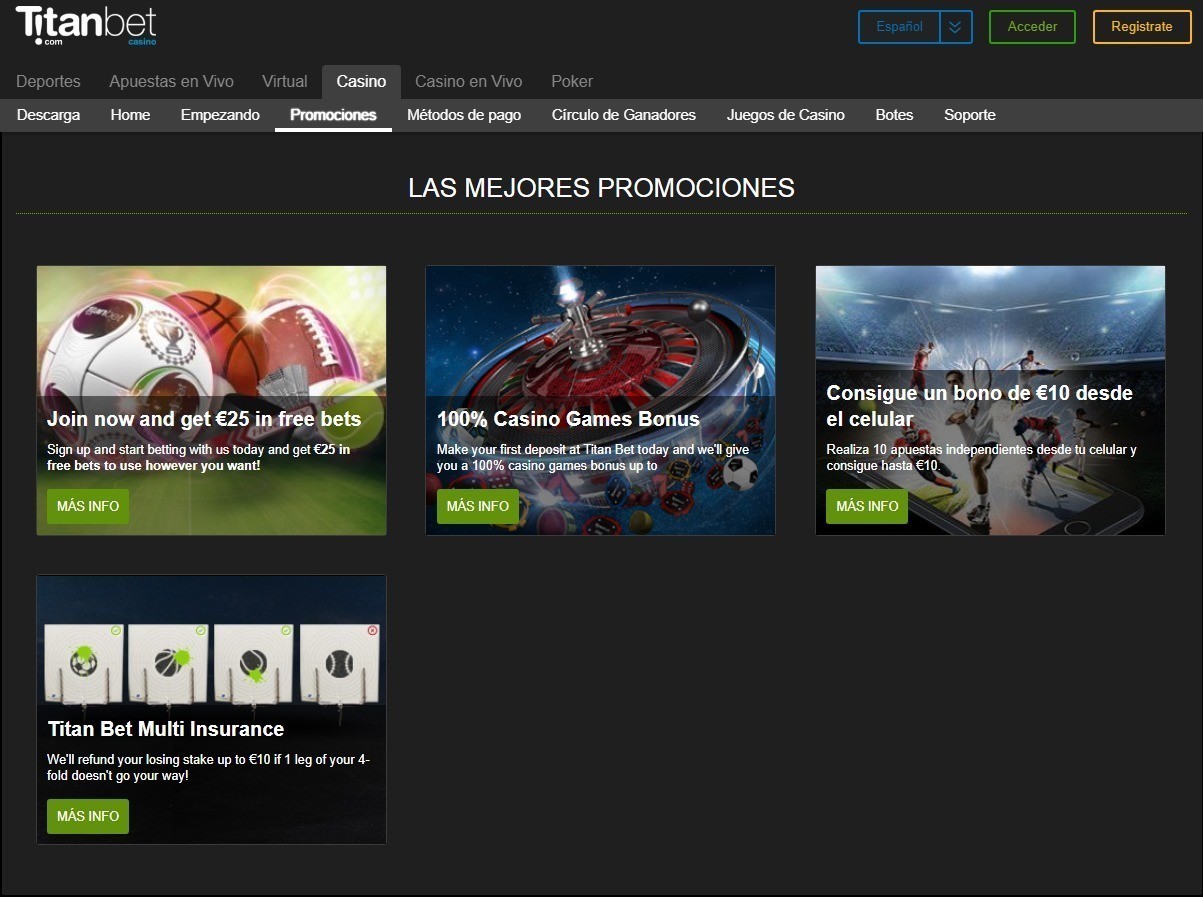Click the soccer ball target board icon
The height and width of the screenshot is (897, 1203).
pyautogui.click(x=84, y=664)
